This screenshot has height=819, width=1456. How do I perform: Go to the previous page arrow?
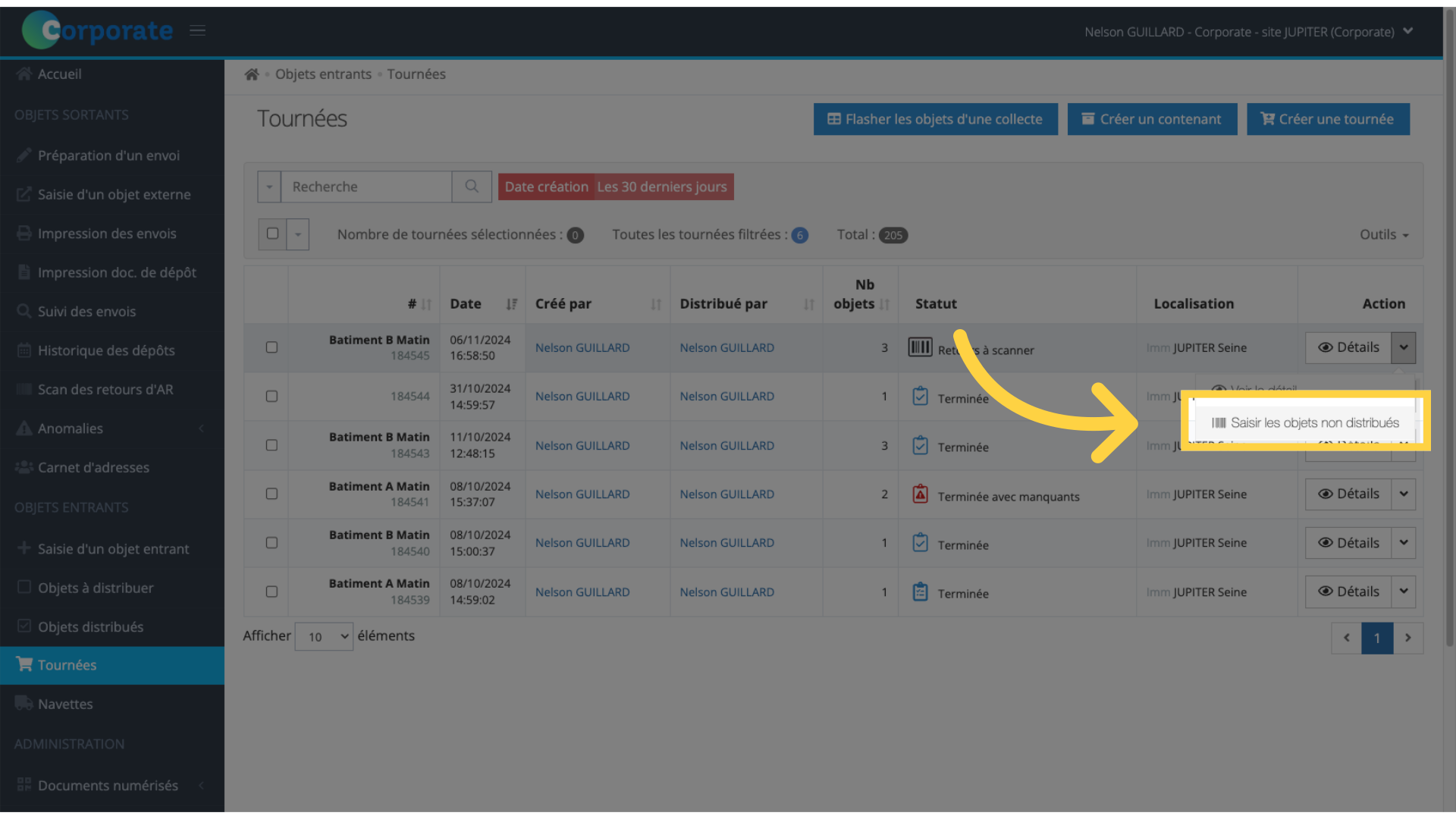click(x=1347, y=638)
